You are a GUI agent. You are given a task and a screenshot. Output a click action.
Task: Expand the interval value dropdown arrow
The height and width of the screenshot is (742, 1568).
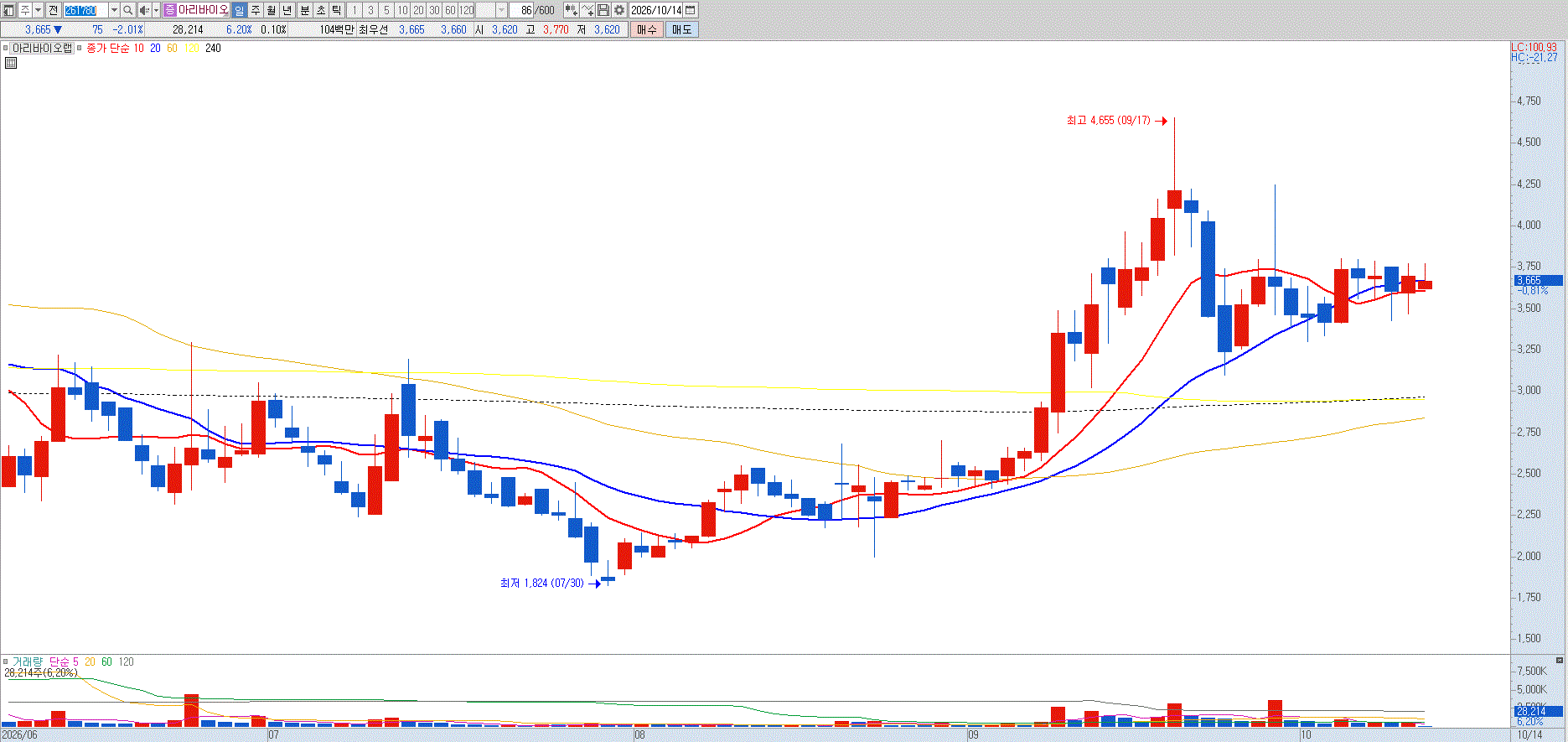pos(501,10)
